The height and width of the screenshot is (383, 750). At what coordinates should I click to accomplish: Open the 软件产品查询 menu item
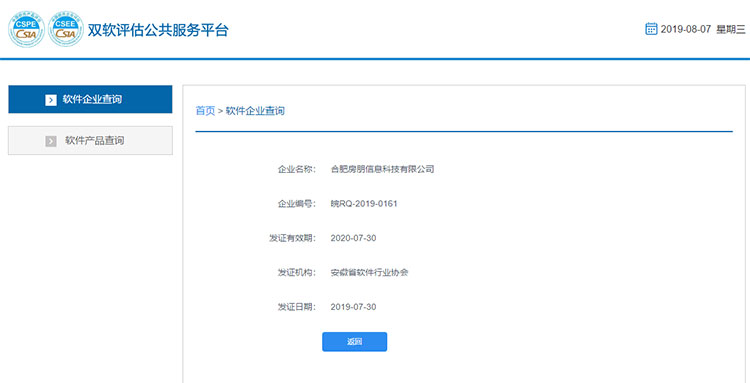point(90,141)
